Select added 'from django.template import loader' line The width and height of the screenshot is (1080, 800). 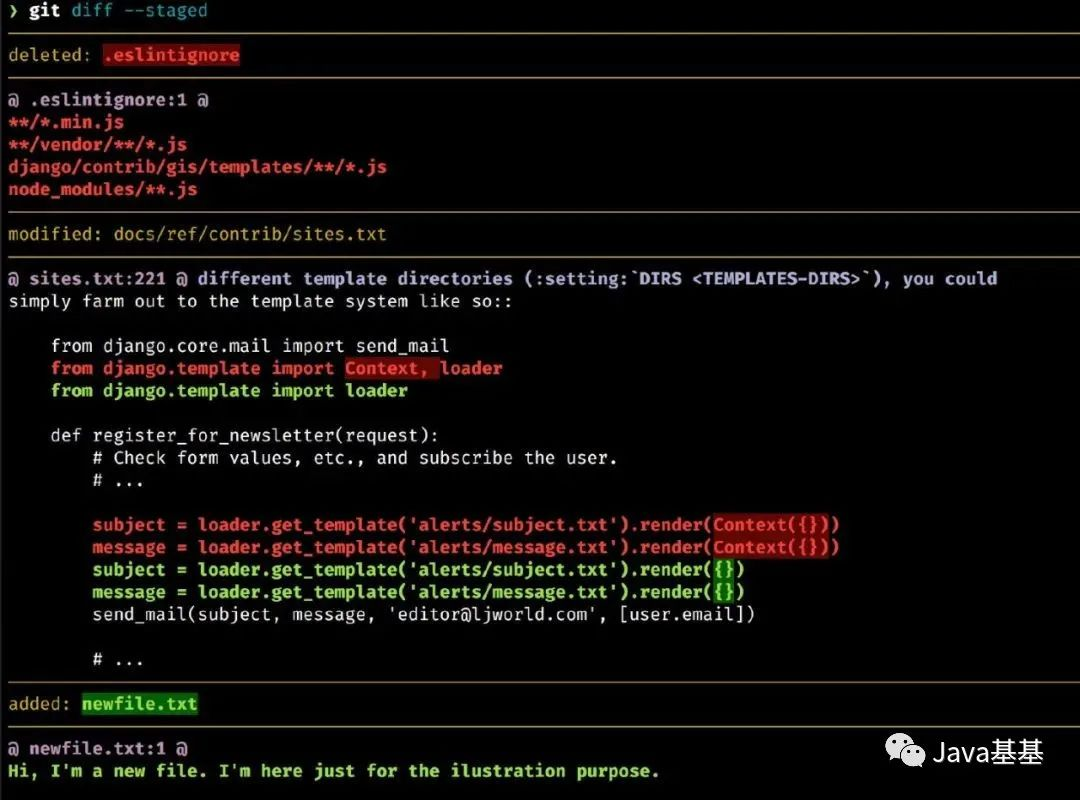(229, 391)
